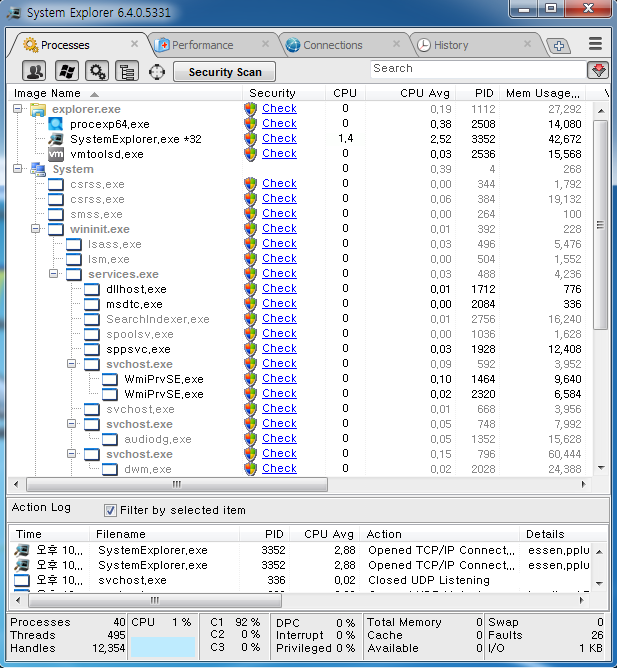
Task: Click the System computer icon
Action: [38, 169]
